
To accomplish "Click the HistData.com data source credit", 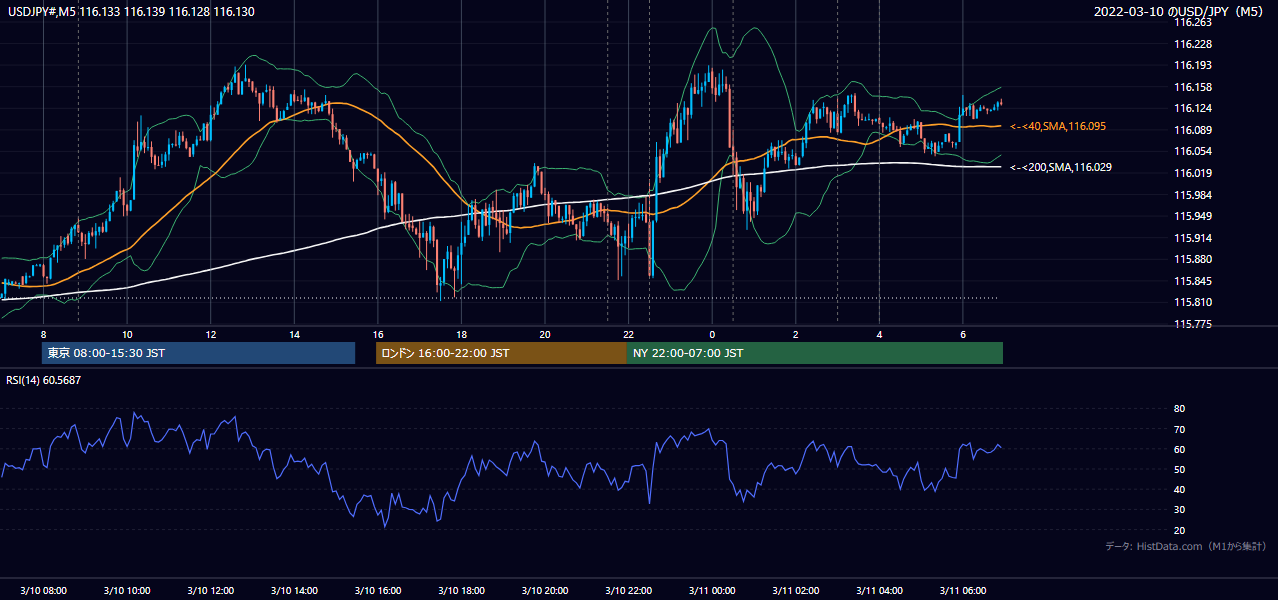I will (x=1186, y=546).
